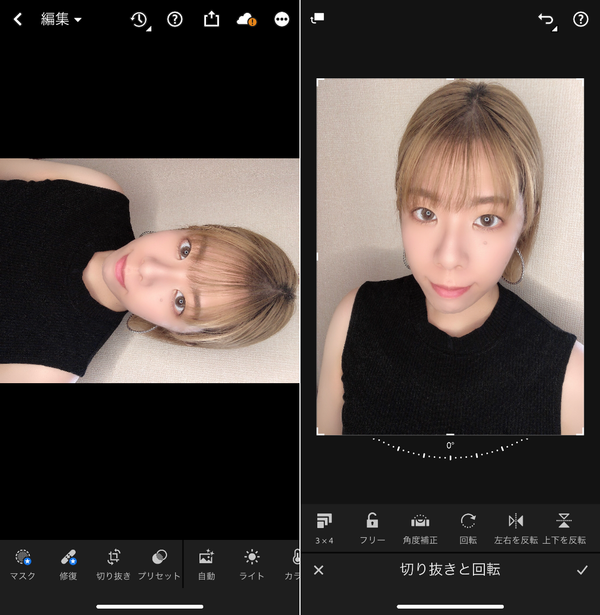Screen dimensions: 600x615
Task: Confirm the crop with the checkmark
Action: click(x=582, y=570)
